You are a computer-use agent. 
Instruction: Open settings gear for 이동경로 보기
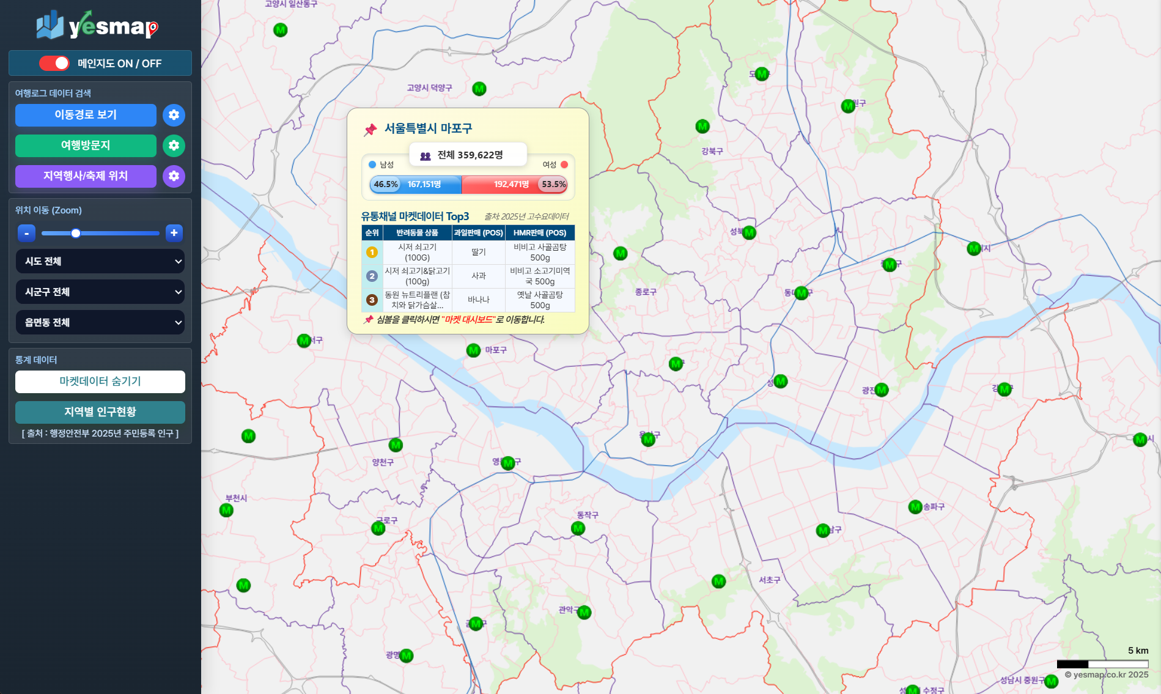pos(174,115)
